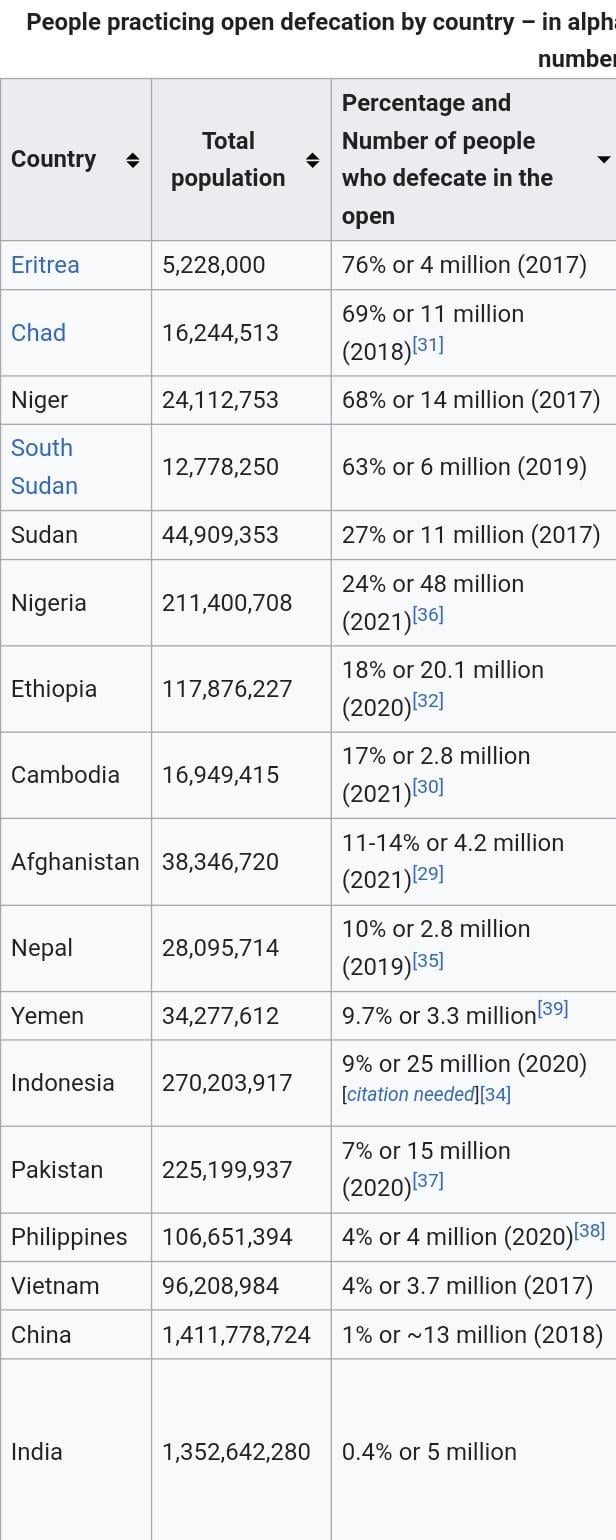Sort table by Total population column

(x=312, y=160)
